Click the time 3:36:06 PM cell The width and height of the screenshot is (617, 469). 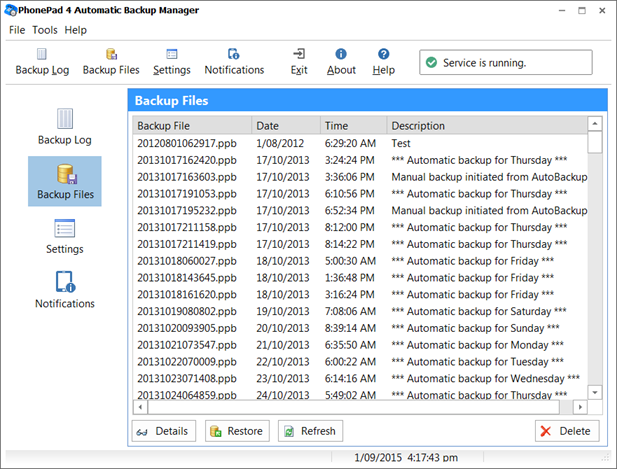coord(349,177)
